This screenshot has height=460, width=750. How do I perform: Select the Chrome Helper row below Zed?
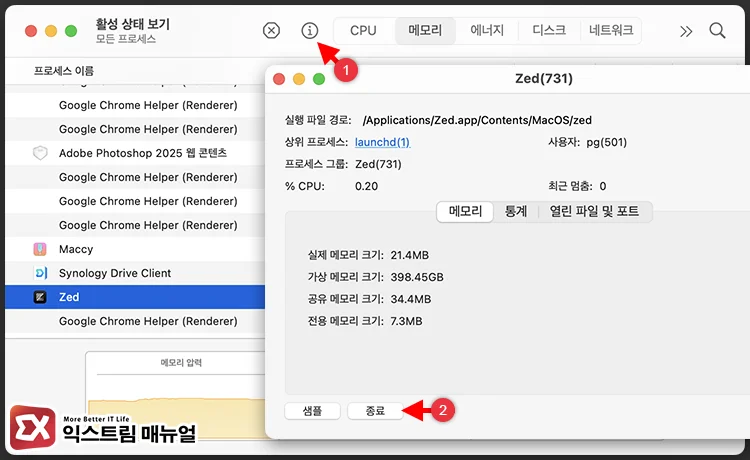[135, 321]
